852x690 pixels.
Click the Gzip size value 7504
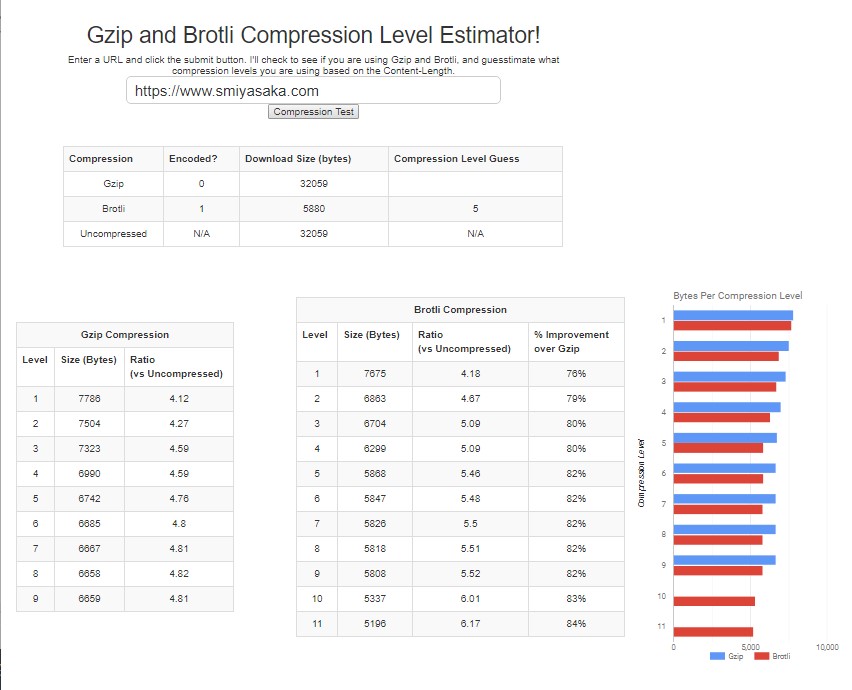click(x=89, y=424)
